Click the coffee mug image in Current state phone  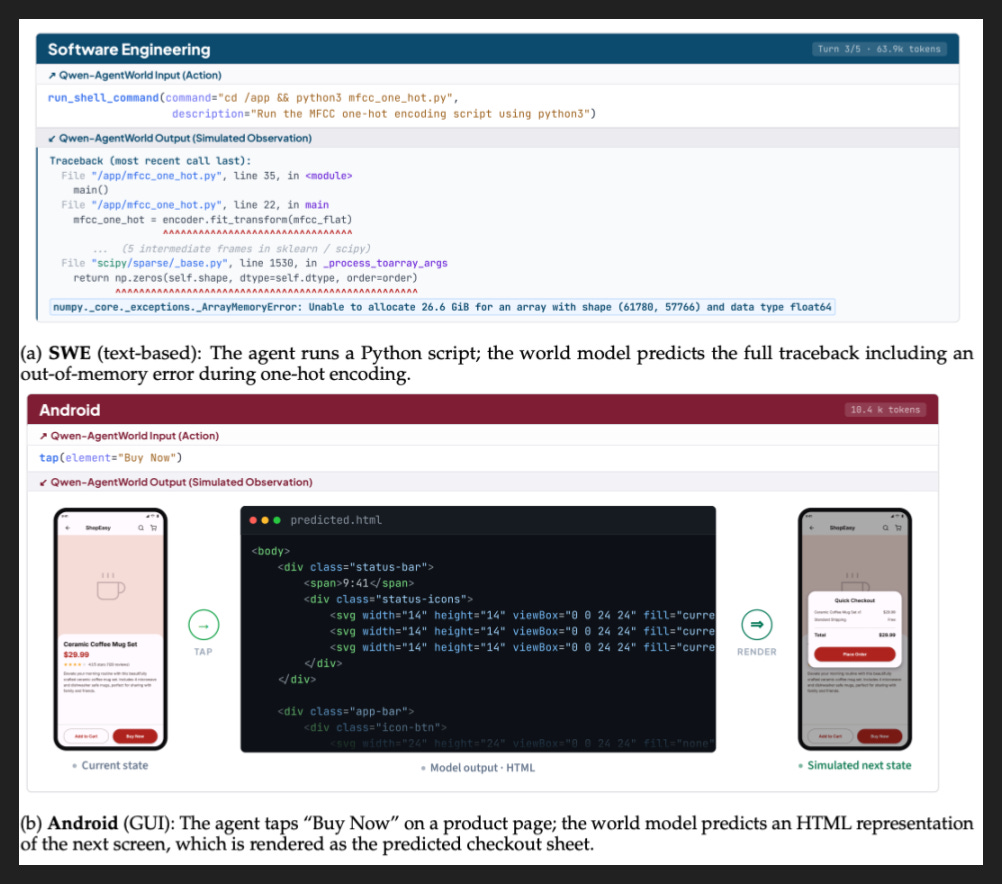[111, 586]
